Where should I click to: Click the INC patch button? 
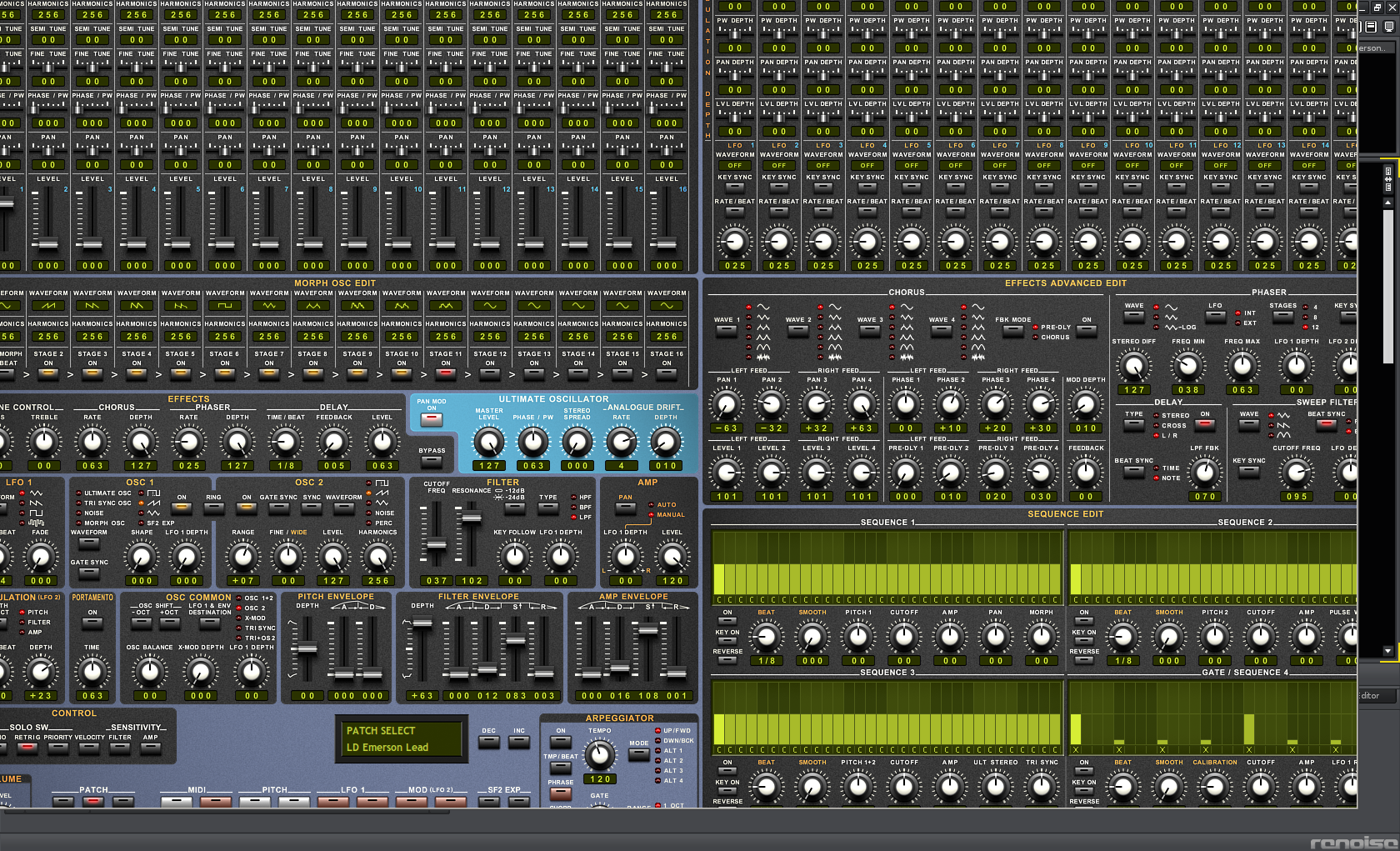click(x=519, y=741)
